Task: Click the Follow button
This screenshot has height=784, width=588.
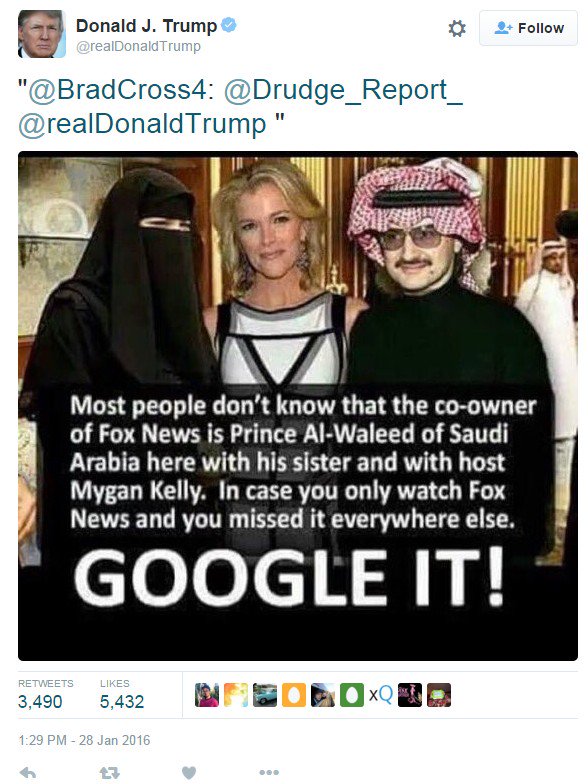Action: click(x=528, y=28)
